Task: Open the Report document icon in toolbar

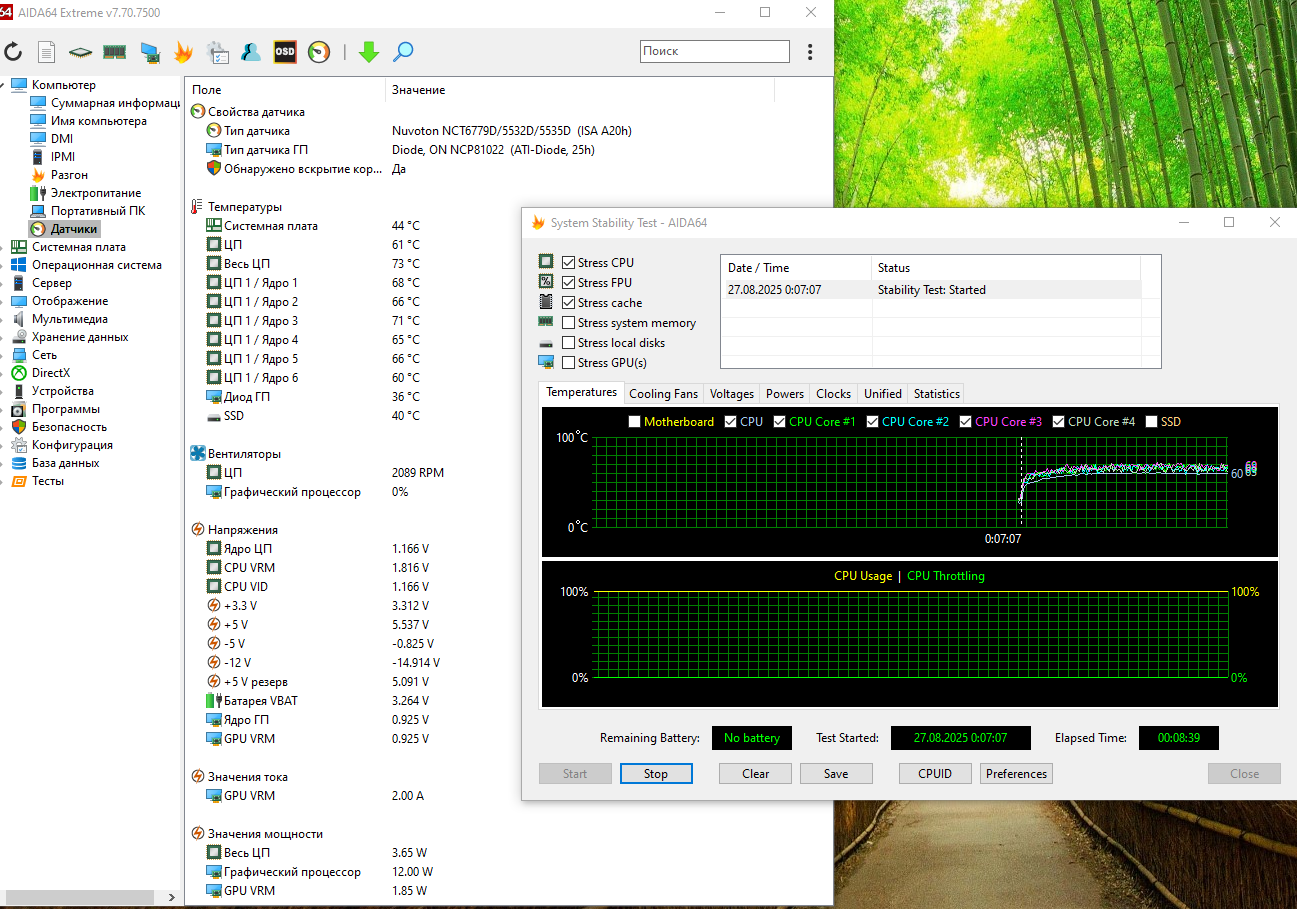Action: coord(47,52)
